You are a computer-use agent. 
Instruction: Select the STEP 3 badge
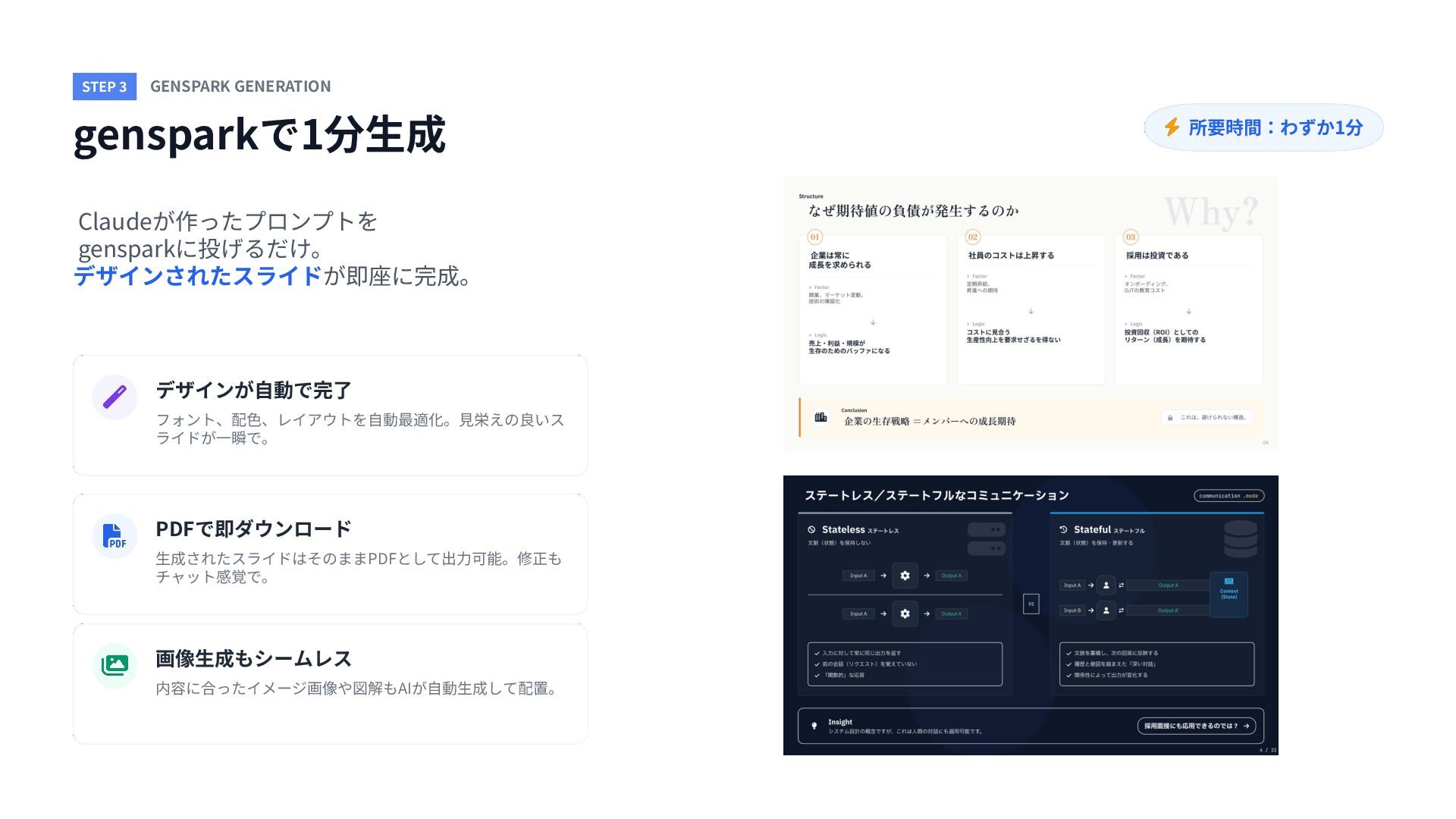[105, 86]
